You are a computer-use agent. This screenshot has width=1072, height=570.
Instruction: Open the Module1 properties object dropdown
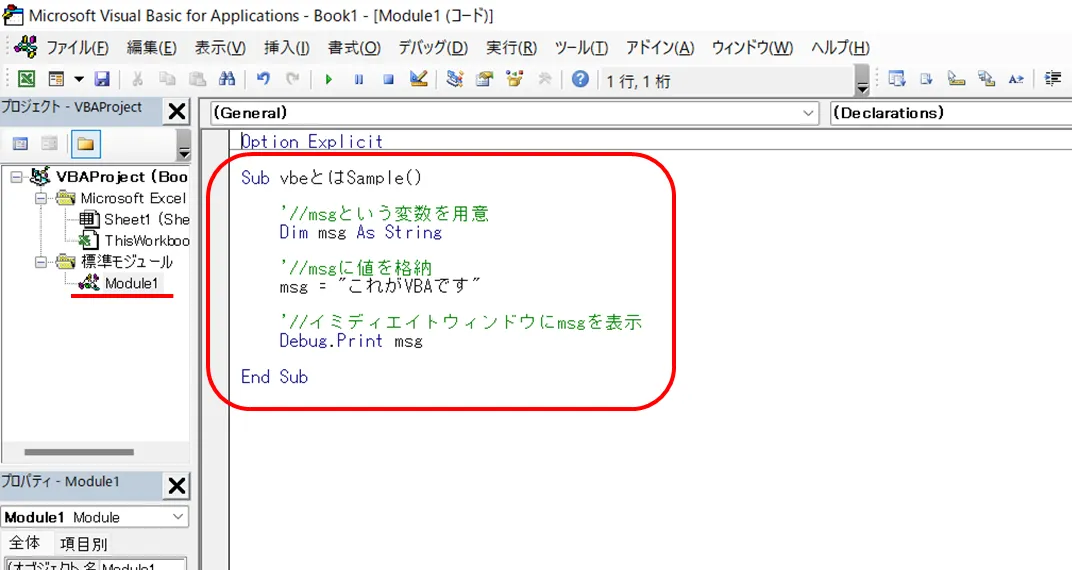point(177,517)
